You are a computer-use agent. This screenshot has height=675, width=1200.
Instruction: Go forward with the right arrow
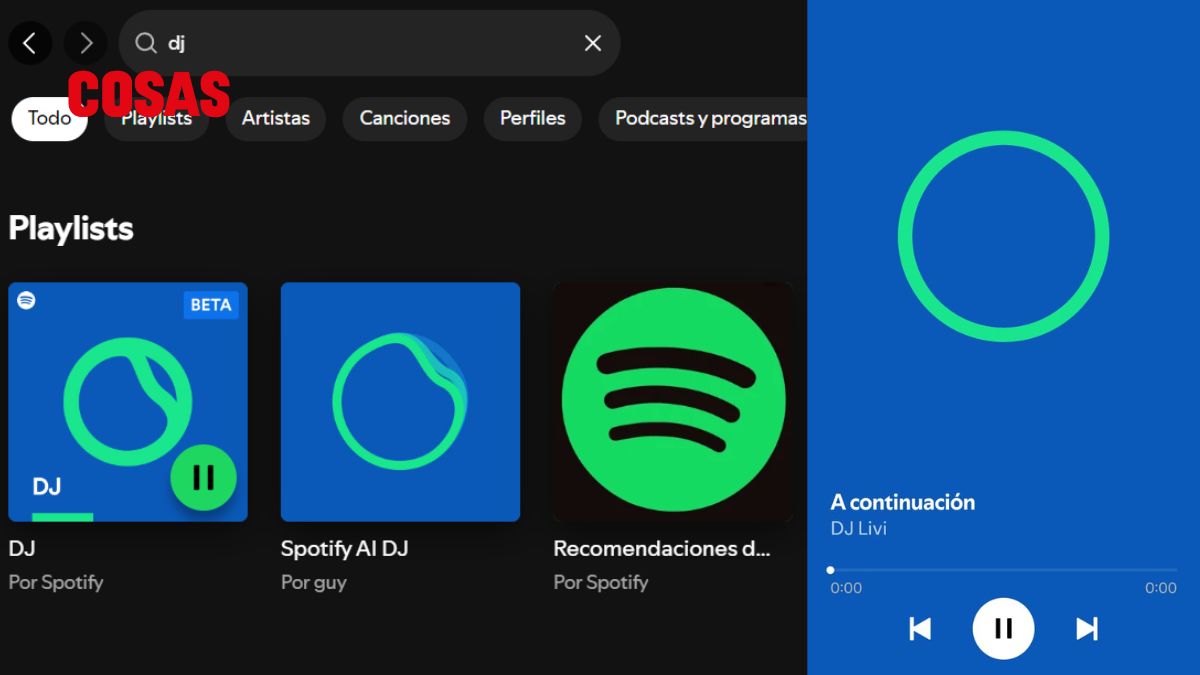86,43
